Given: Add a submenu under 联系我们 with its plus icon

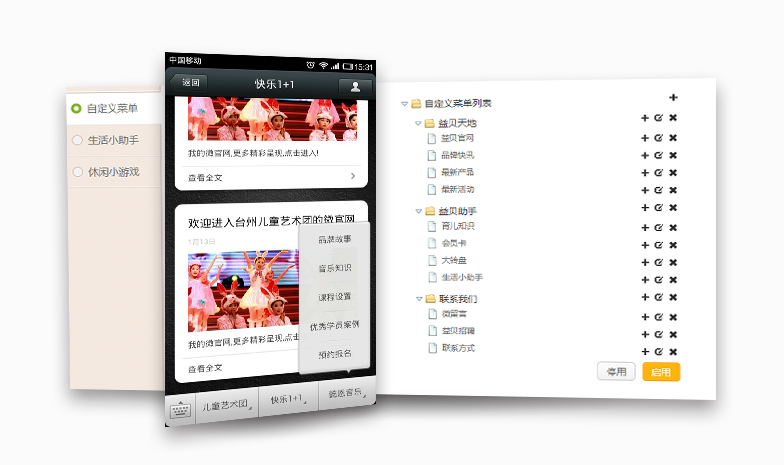Looking at the screenshot, I should coord(645,298).
